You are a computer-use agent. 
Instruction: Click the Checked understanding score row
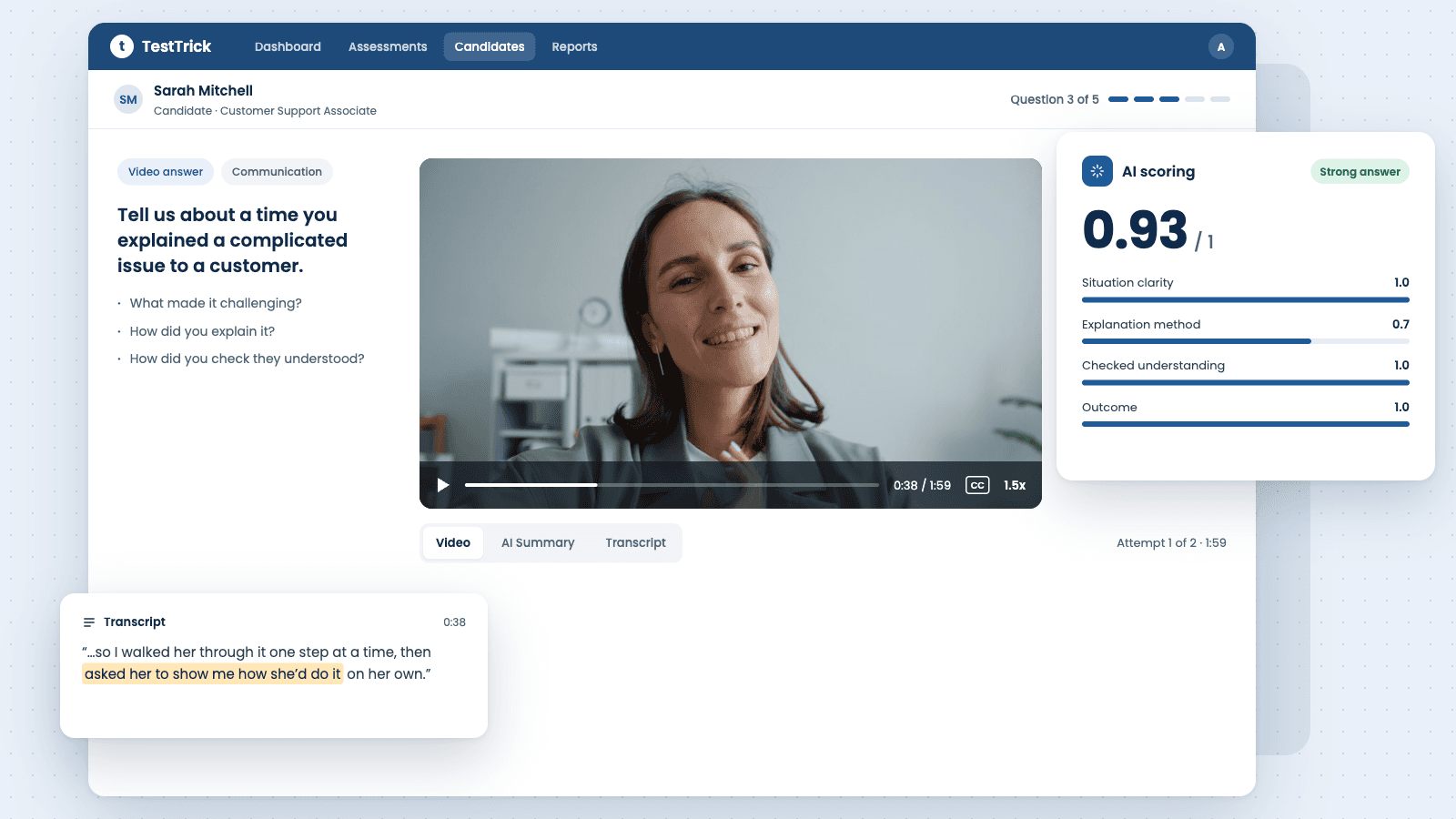point(1246,372)
